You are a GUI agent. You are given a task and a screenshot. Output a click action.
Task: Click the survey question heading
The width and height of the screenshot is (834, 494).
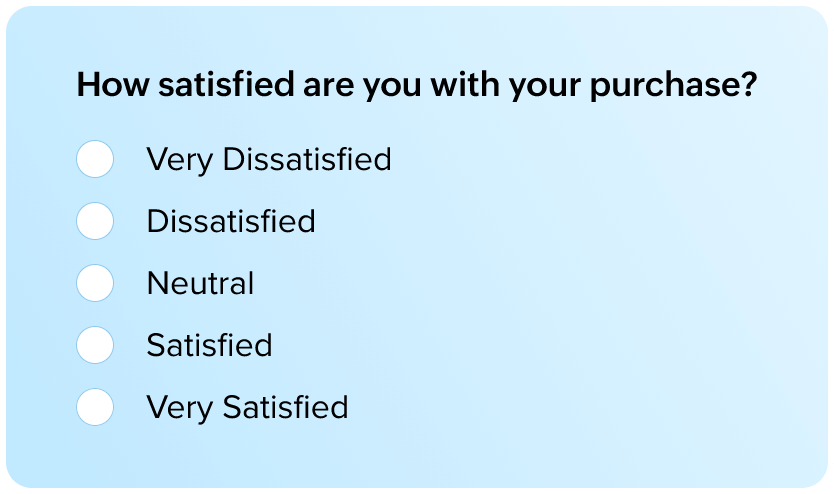[x=415, y=85]
